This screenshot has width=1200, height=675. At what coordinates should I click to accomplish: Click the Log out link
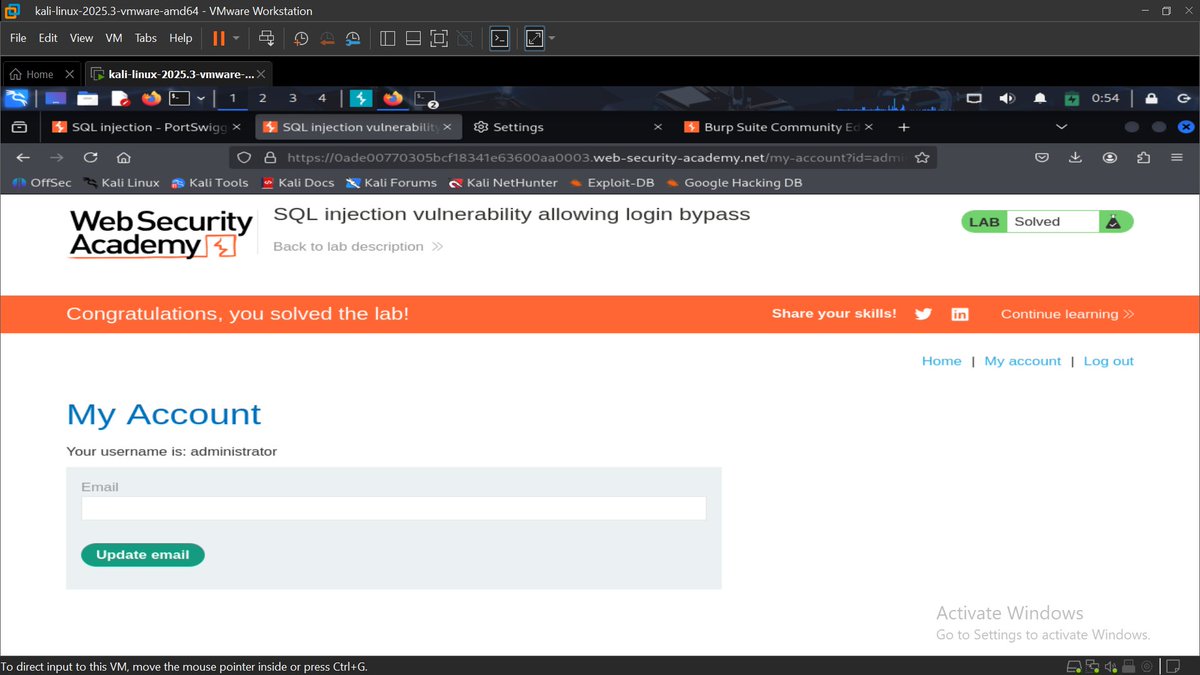coord(1109,361)
